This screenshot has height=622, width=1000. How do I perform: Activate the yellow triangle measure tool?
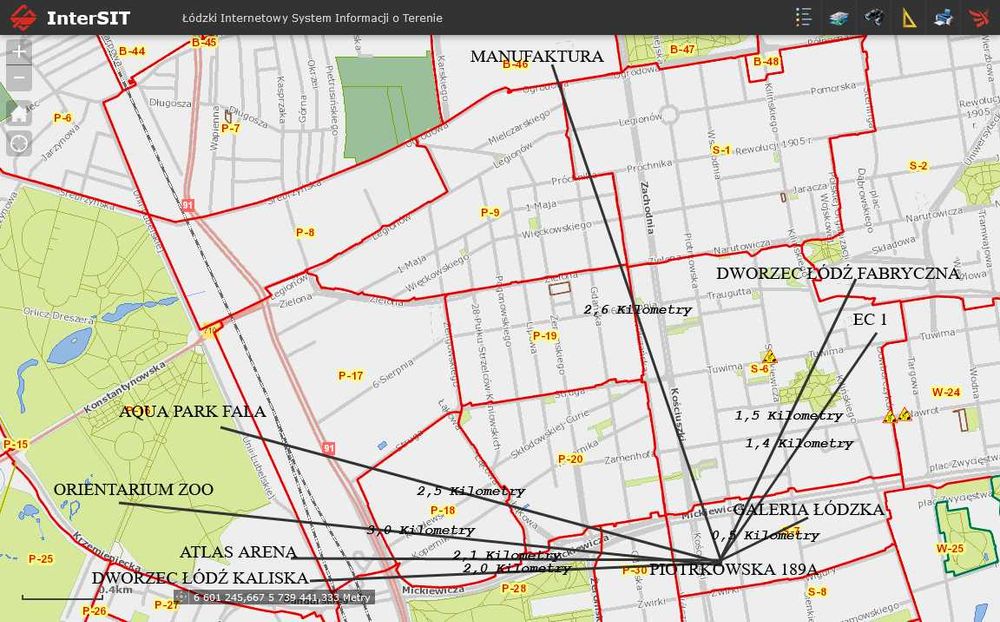[908, 17]
